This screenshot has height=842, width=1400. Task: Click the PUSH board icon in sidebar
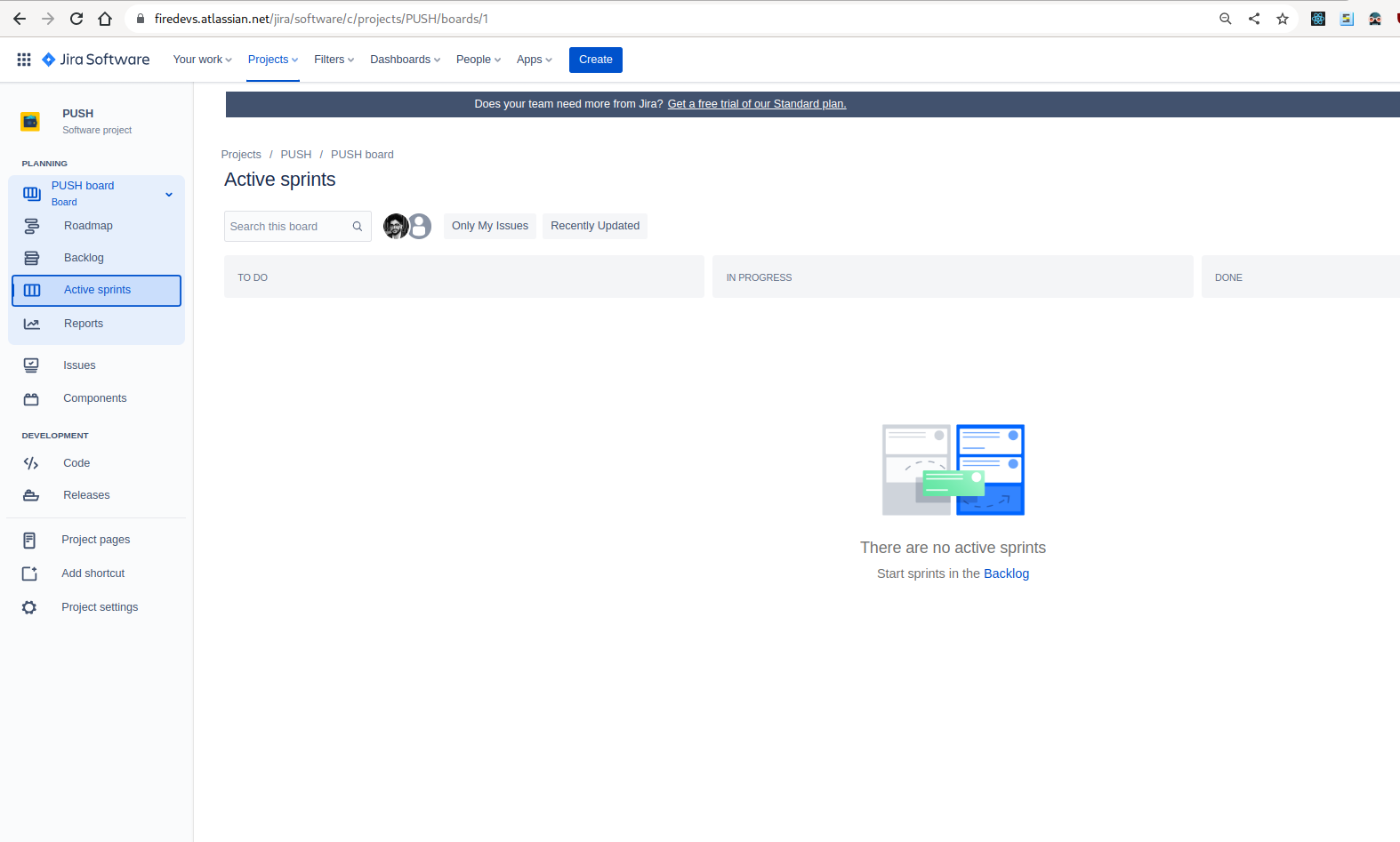click(32, 194)
